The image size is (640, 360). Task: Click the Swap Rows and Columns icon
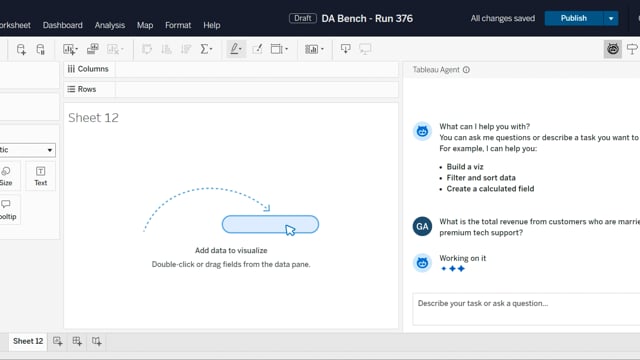tap(147, 49)
